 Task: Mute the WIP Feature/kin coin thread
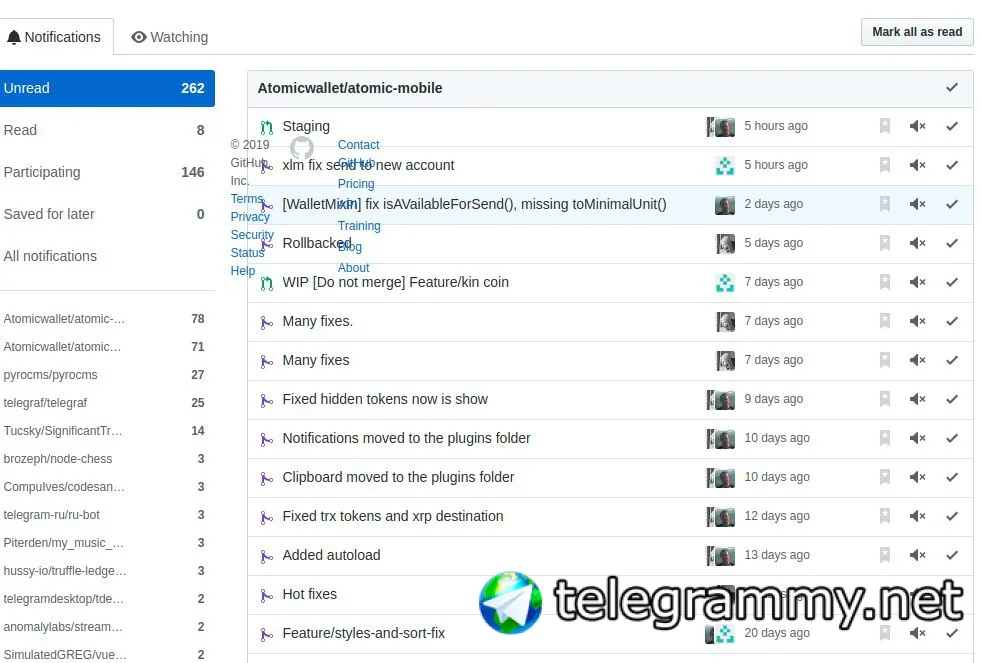917,282
